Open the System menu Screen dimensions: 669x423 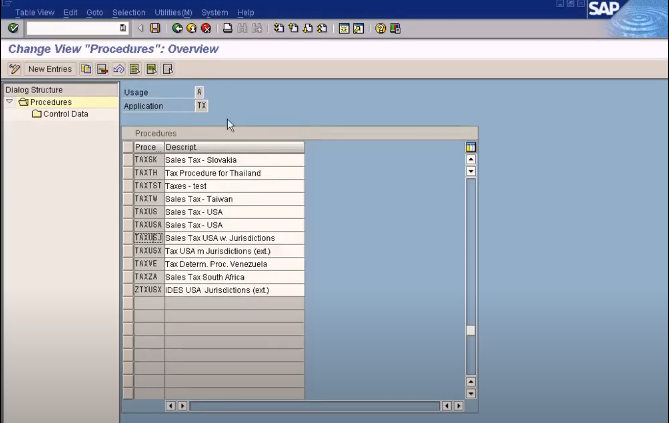[x=215, y=12]
